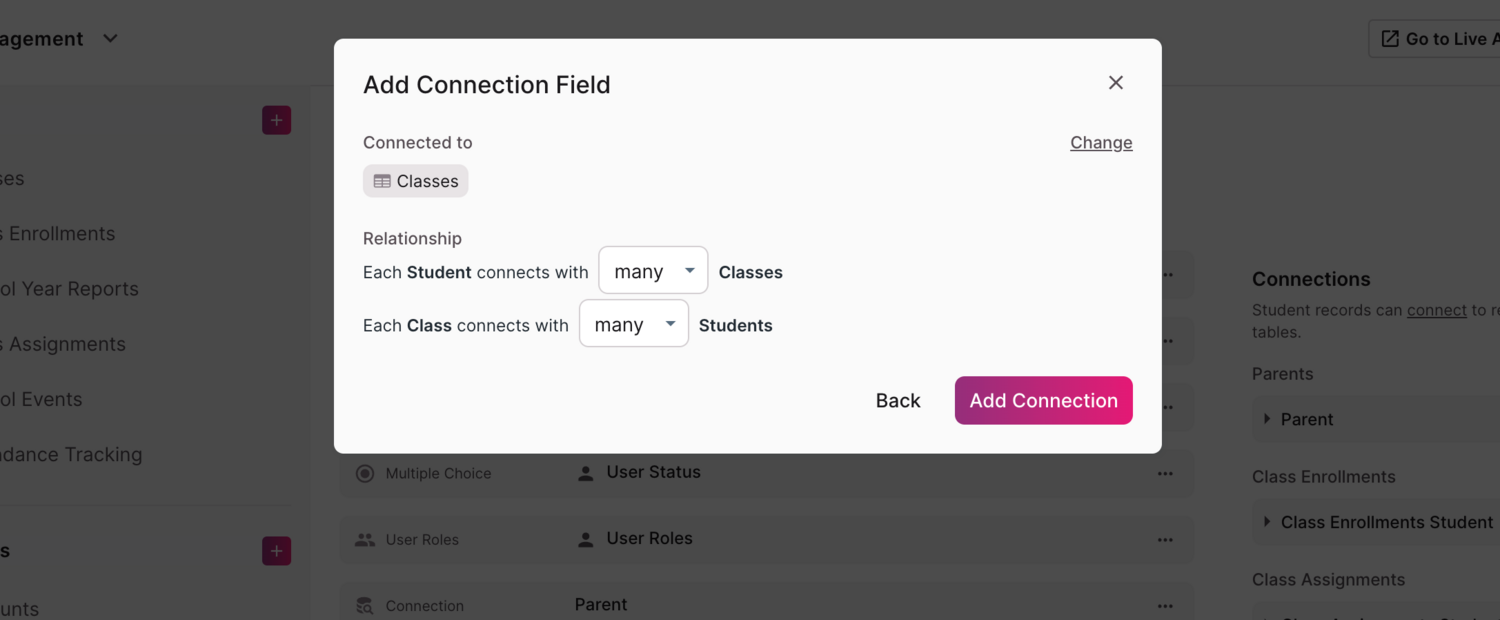
Task: Open the 'many' dropdown for Student connections
Action: (x=652, y=270)
